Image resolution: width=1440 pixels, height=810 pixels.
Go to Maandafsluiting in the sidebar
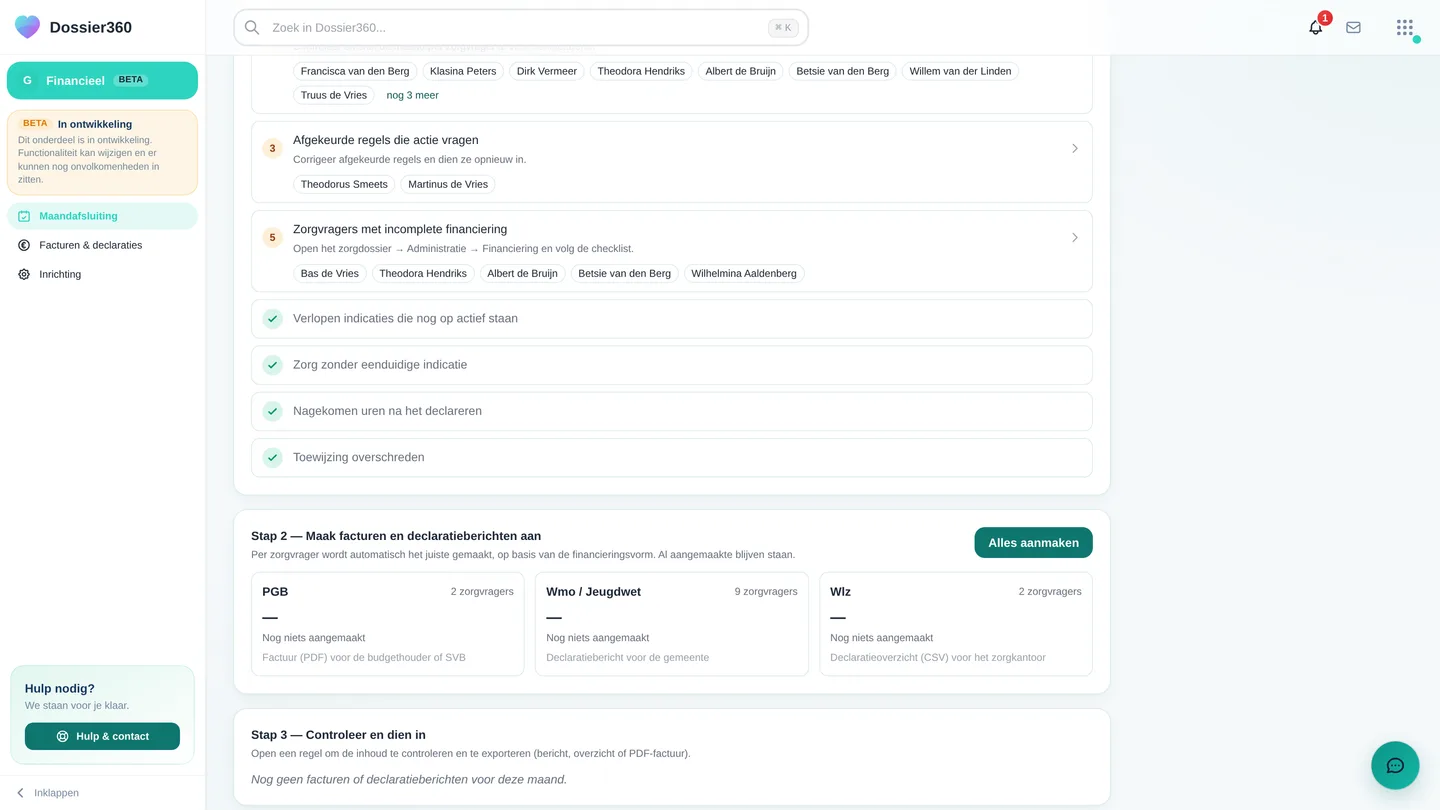pos(102,216)
